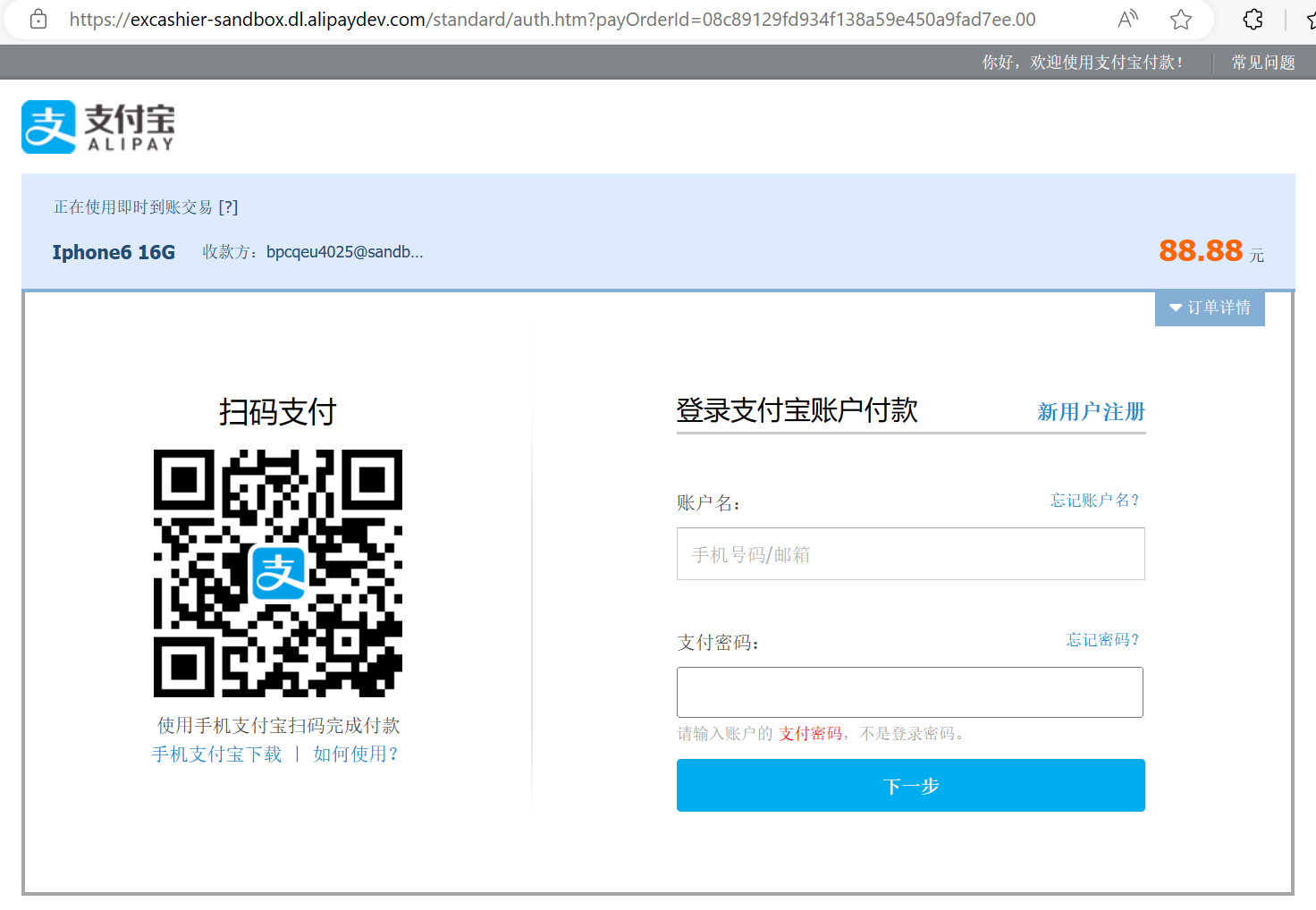Click the scan-to-pay QR code image
Viewport: 1316px width, 910px height.
[x=278, y=573]
